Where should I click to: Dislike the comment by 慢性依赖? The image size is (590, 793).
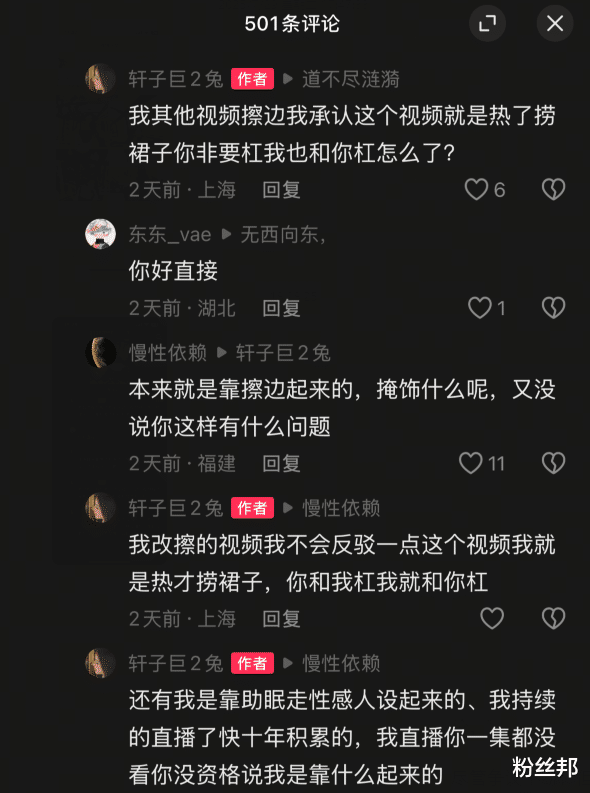(x=553, y=463)
